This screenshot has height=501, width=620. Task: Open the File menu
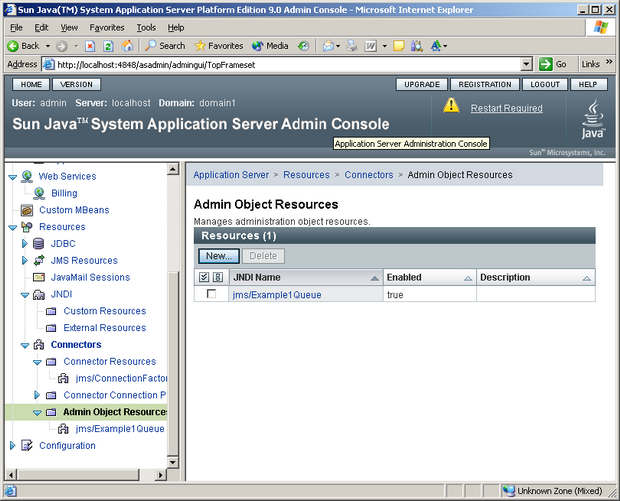(x=16, y=28)
